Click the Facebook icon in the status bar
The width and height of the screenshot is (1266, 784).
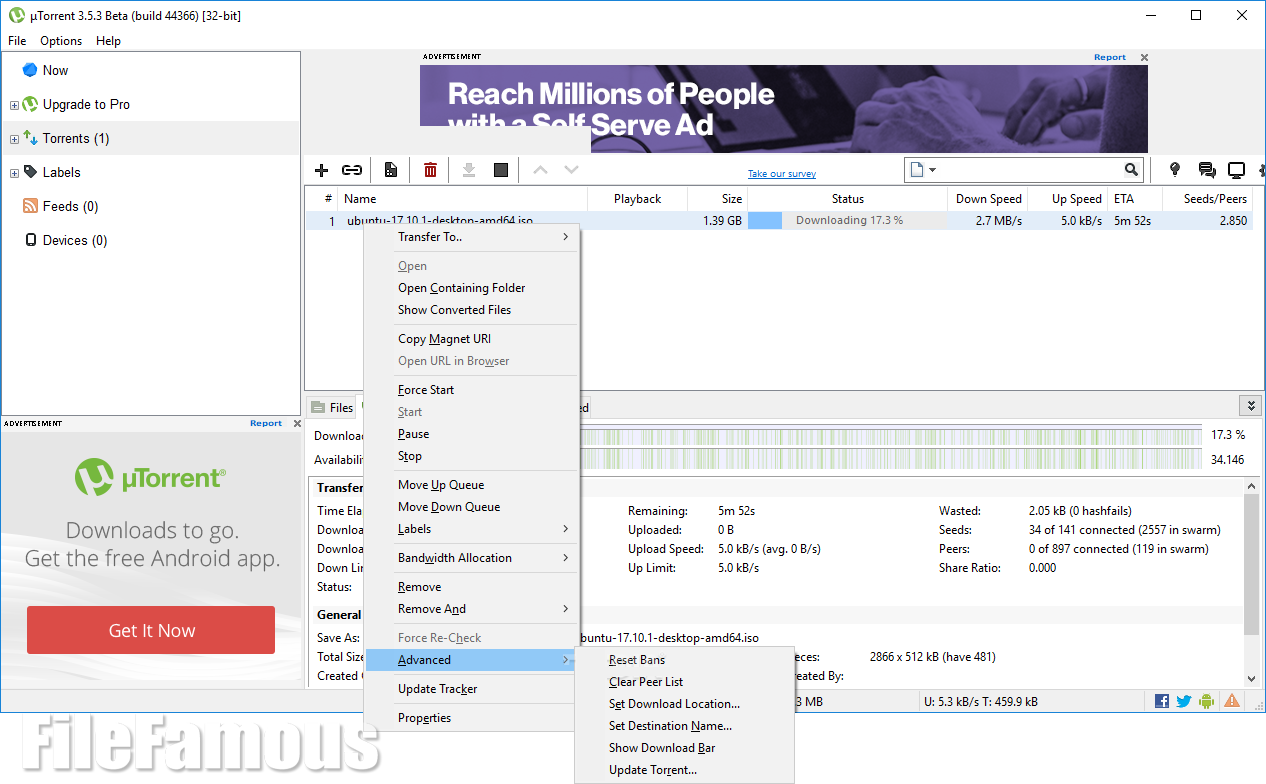click(x=1162, y=701)
